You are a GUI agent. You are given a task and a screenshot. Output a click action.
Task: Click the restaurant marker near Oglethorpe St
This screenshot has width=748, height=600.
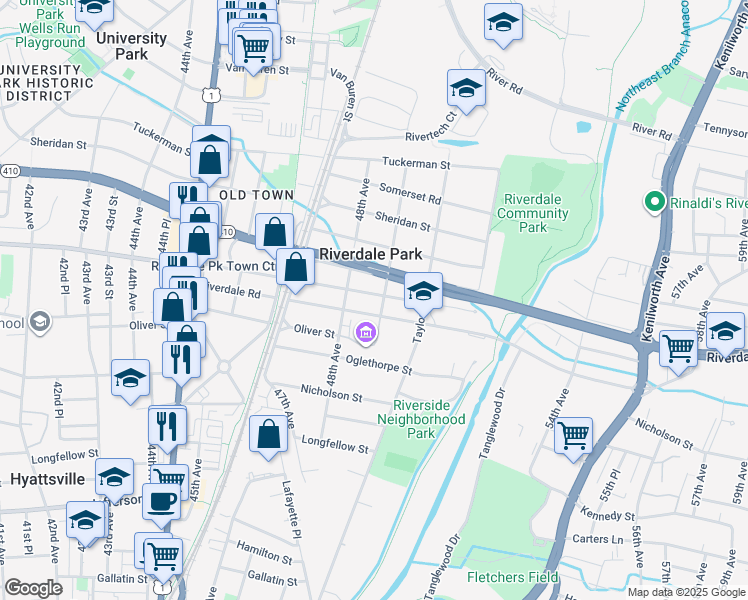(x=181, y=362)
